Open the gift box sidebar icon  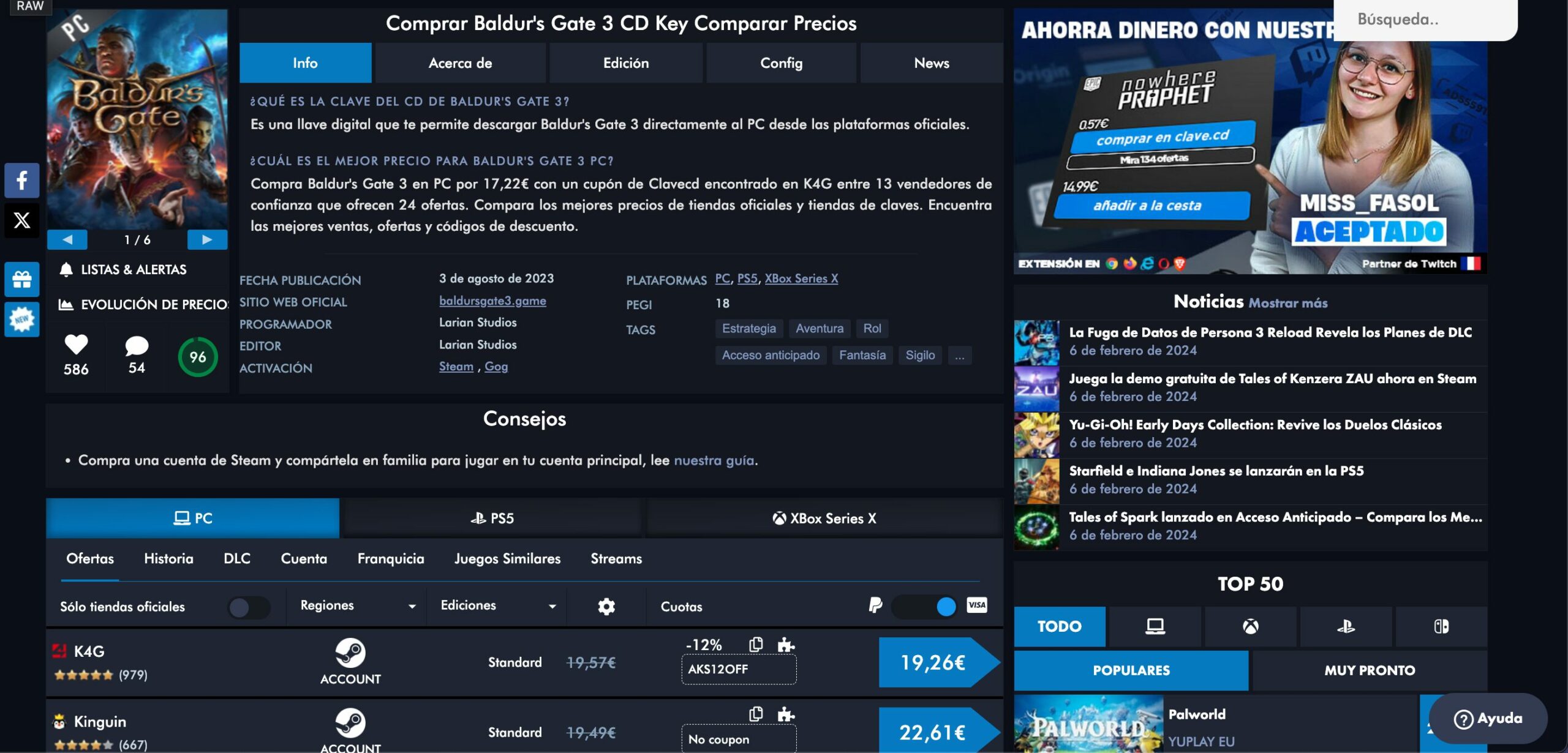tap(22, 280)
